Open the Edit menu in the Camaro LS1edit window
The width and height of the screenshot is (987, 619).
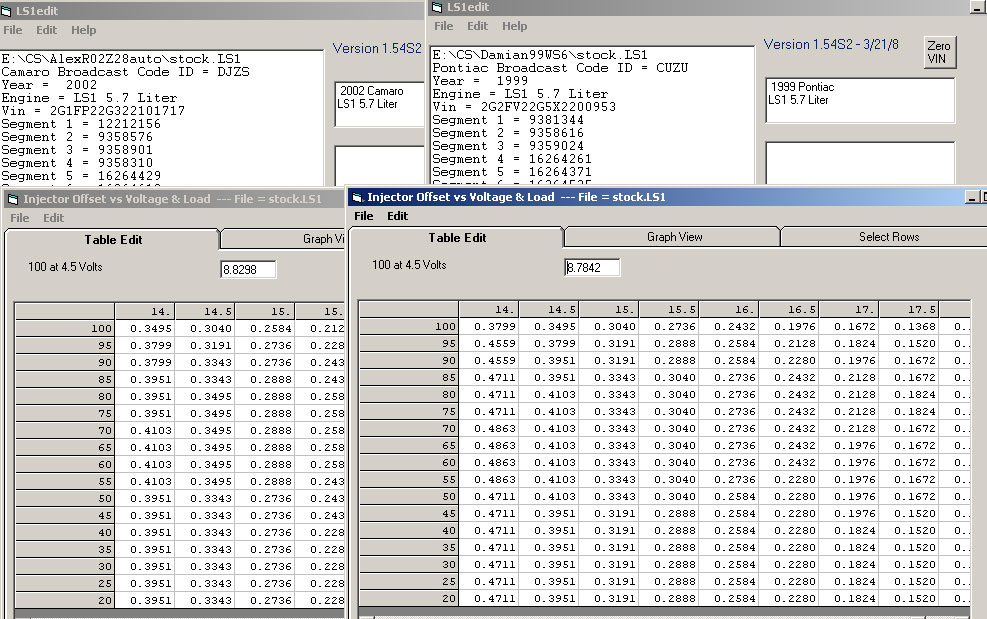[46, 30]
